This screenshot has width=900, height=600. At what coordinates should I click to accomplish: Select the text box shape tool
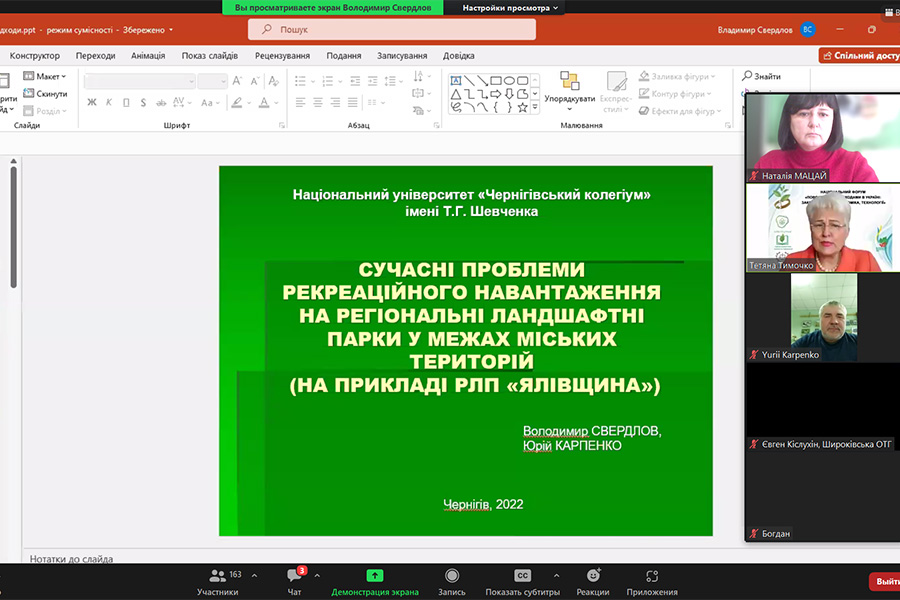coord(456,80)
